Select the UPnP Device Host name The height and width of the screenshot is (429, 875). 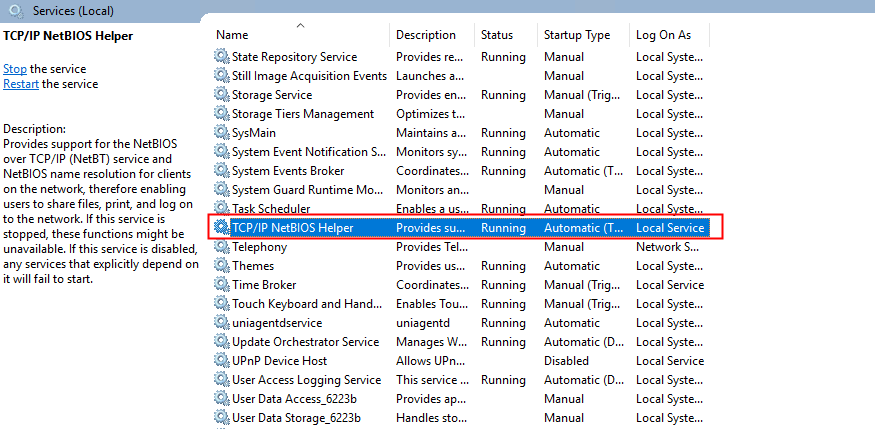click(279, 360)
